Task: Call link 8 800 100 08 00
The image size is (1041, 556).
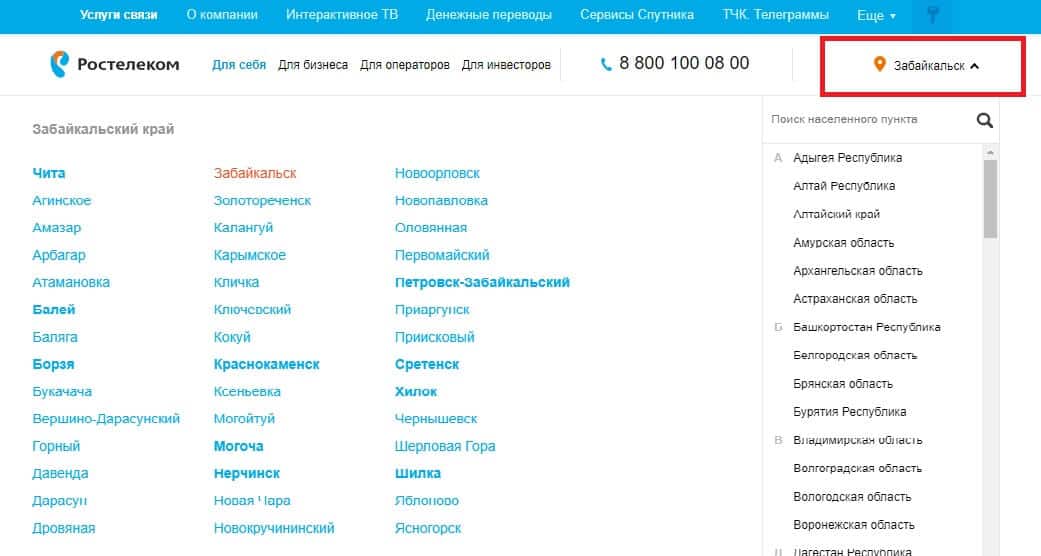Action: click(683, 63)
